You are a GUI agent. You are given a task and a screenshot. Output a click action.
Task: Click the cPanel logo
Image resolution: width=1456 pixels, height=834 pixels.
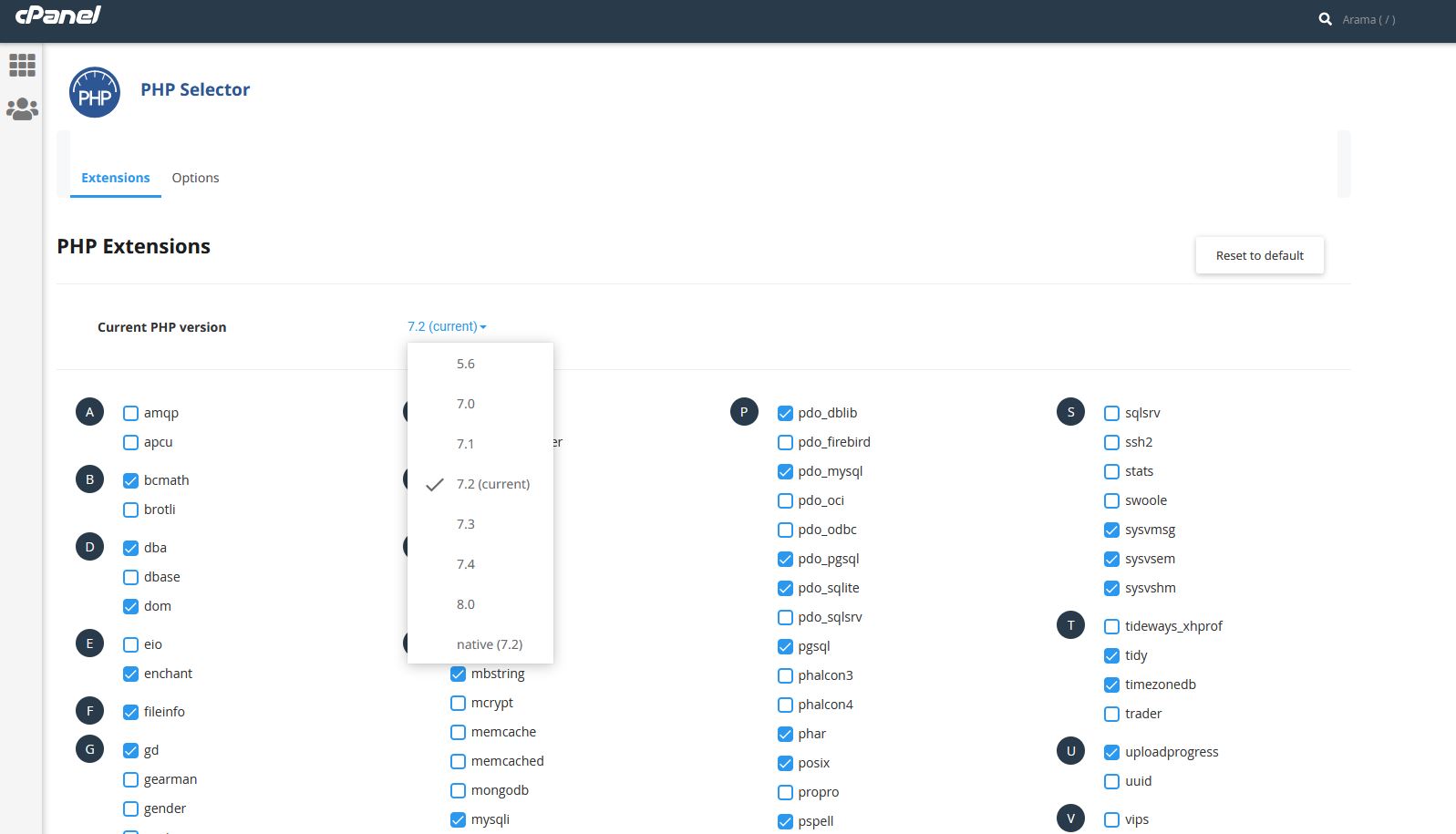(58, 15)
